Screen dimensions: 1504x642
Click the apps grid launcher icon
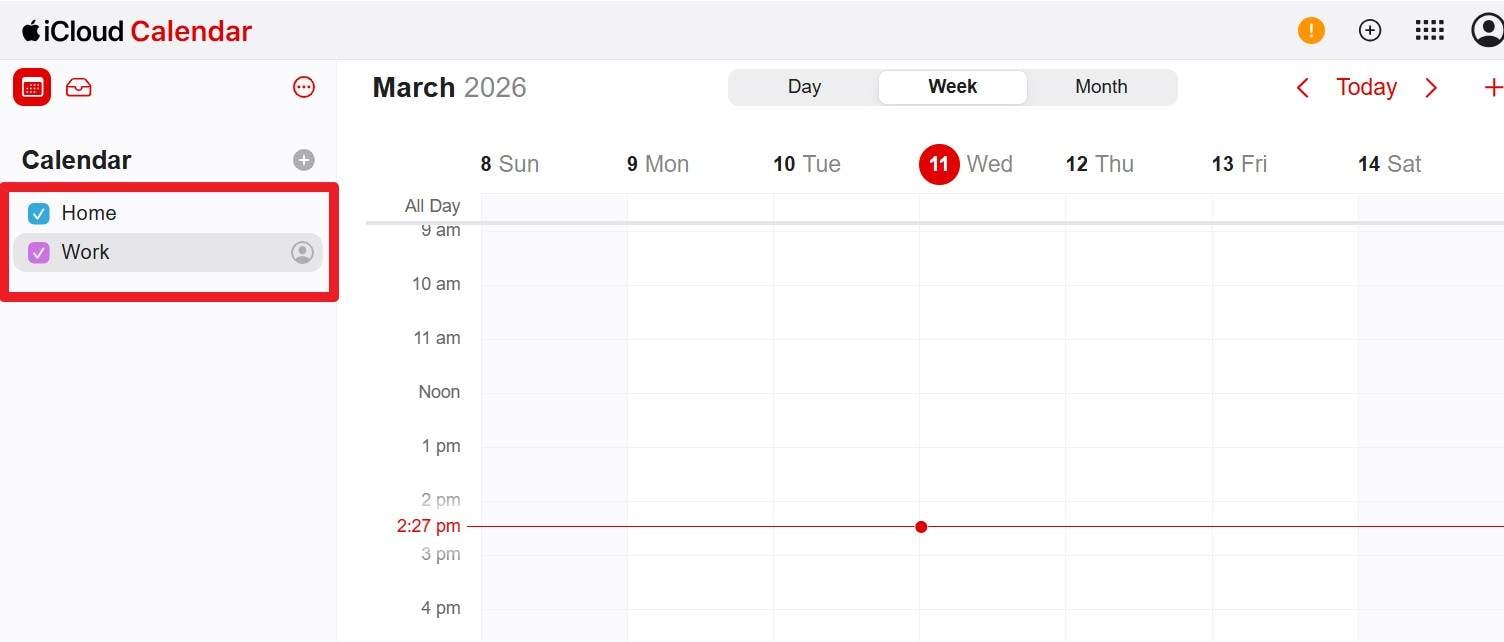coord(1429,30)
